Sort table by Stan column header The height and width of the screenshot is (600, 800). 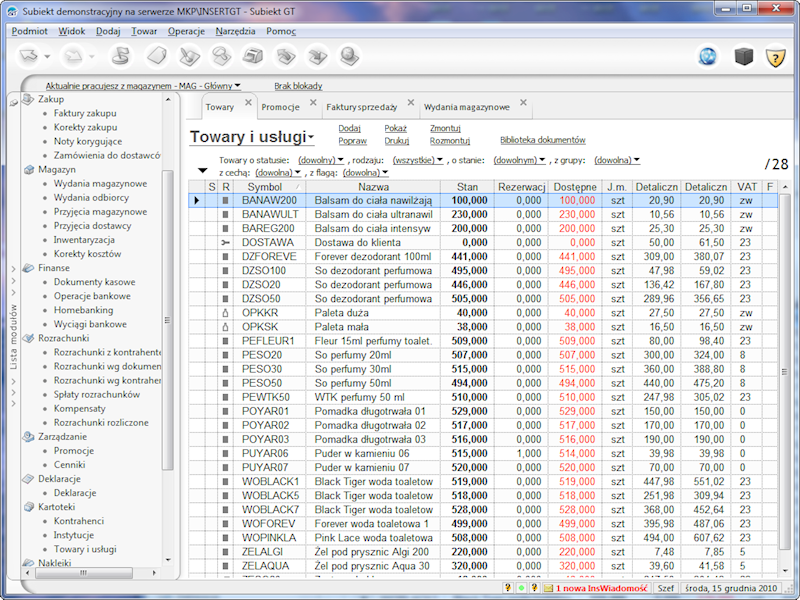coord(467,187)
